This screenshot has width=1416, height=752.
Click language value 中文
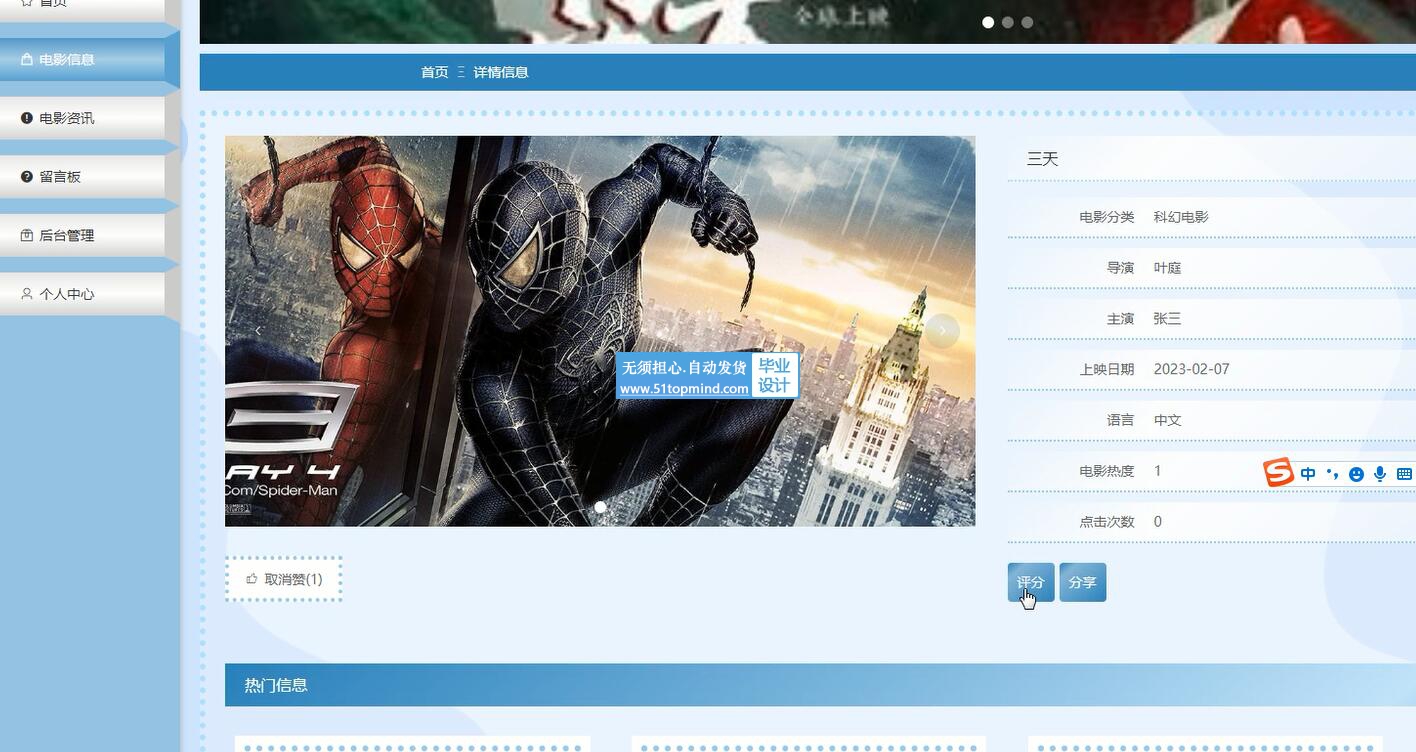1168,420
